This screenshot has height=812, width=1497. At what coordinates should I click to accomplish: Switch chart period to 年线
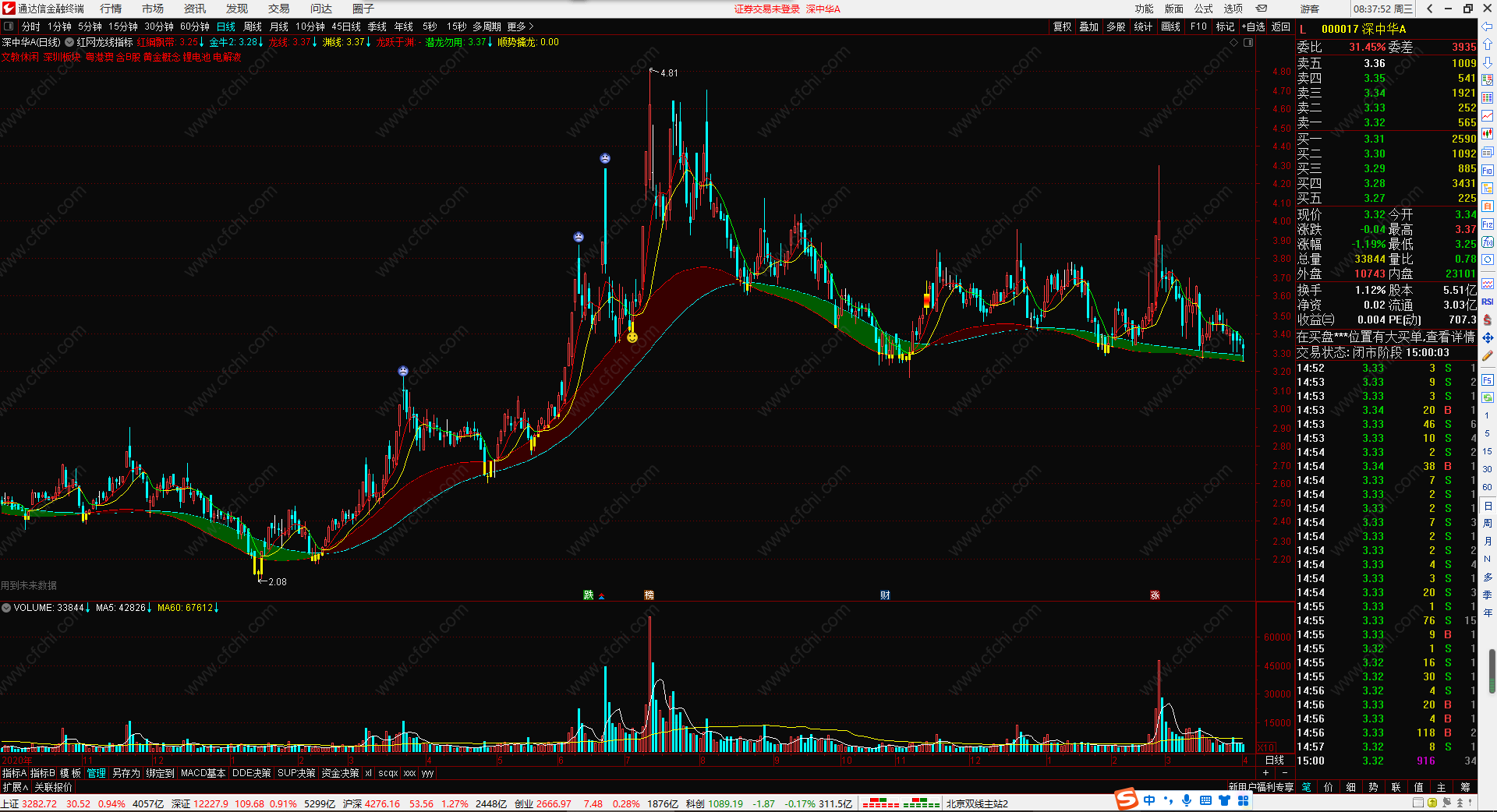[x=404, y=26]
